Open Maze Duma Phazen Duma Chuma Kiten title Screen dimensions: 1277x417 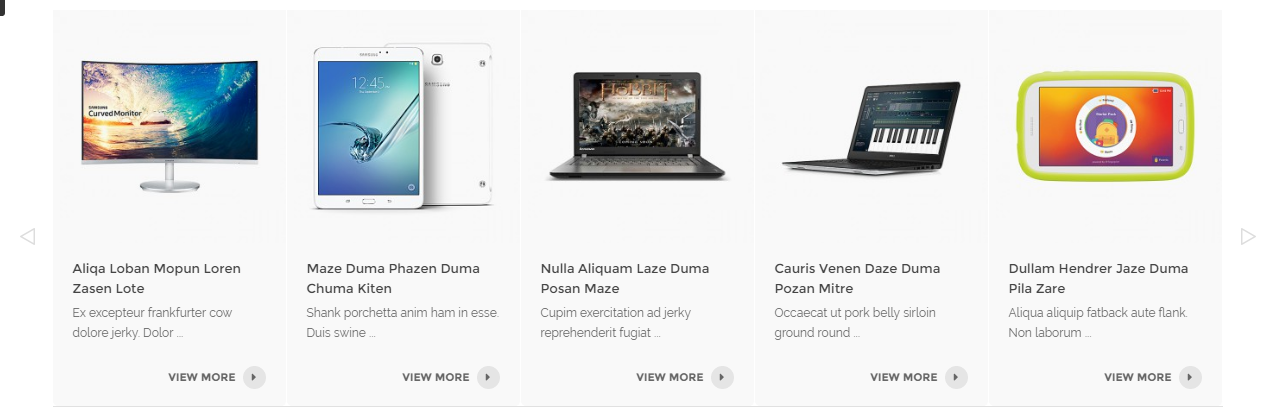(x=393, y=279)
